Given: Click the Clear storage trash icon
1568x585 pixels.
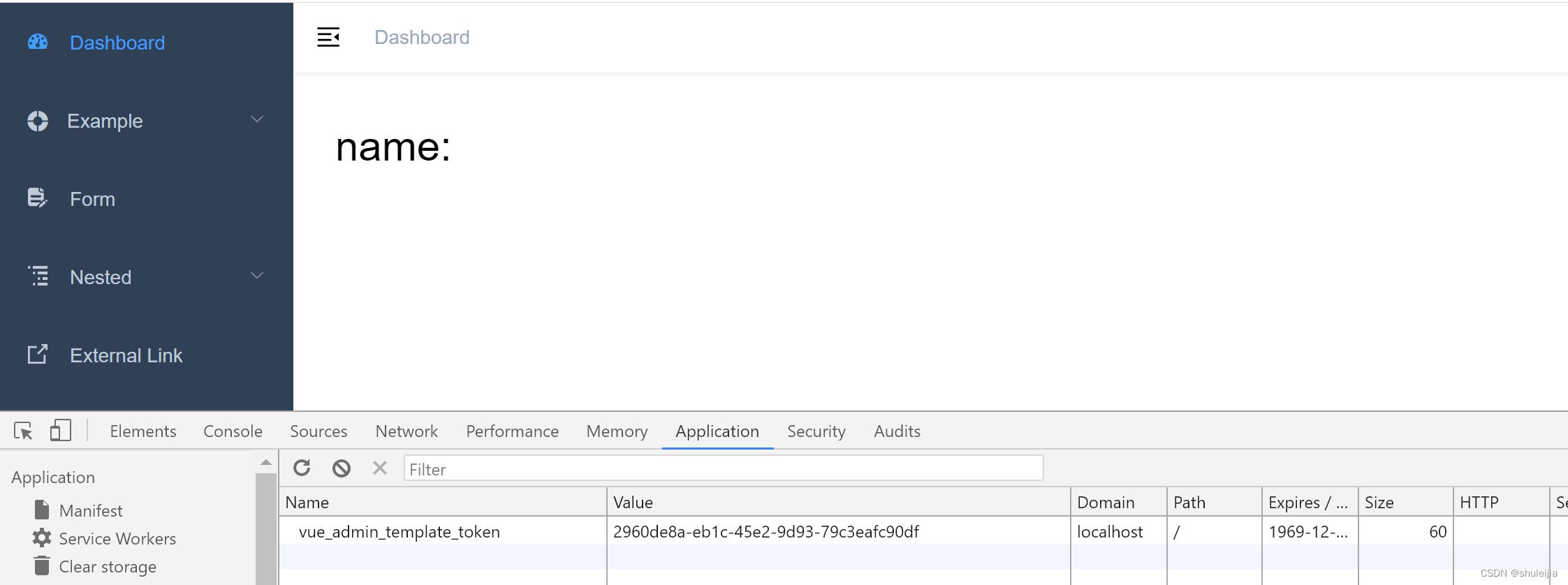Looking at the screenshot, I should tap(42, 565).
